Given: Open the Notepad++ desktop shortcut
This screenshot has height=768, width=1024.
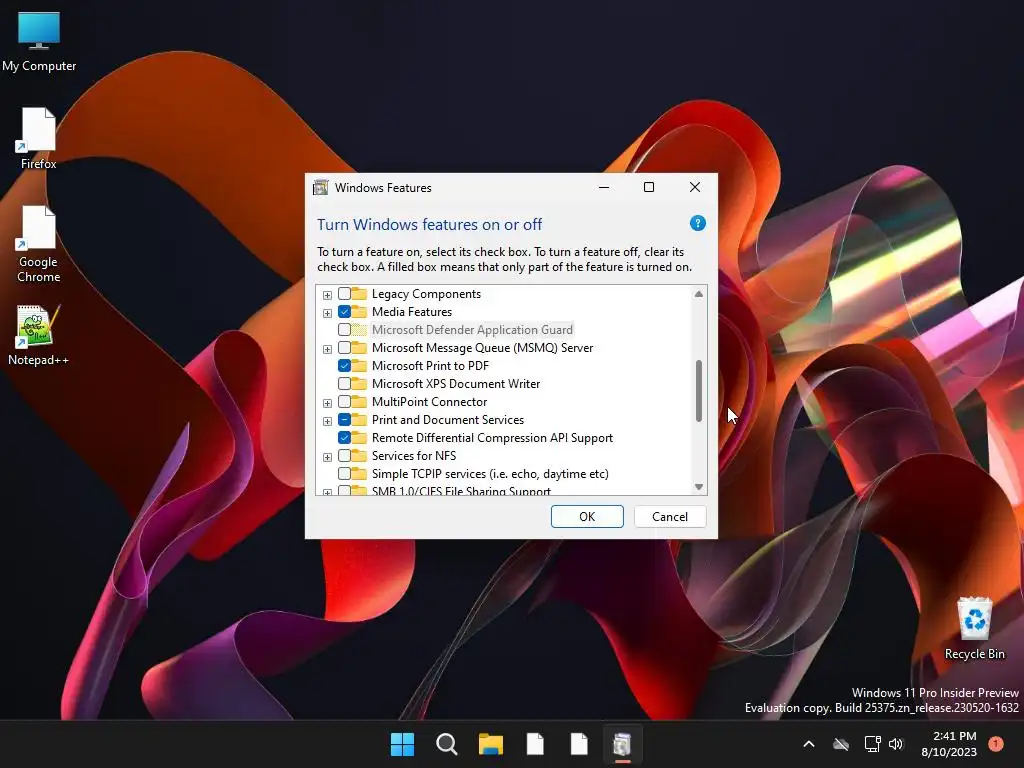Looking at the screenshot, I should coord(38,334).
